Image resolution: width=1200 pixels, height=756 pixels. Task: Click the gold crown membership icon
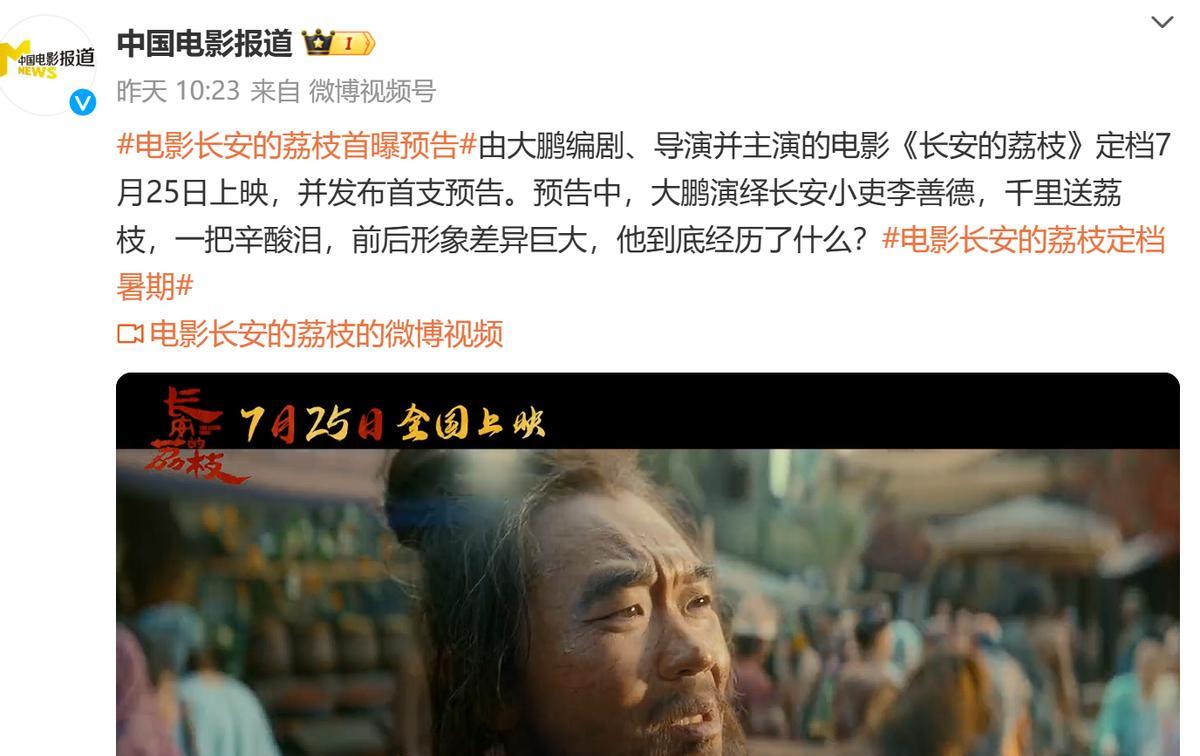tap(317, 43)
